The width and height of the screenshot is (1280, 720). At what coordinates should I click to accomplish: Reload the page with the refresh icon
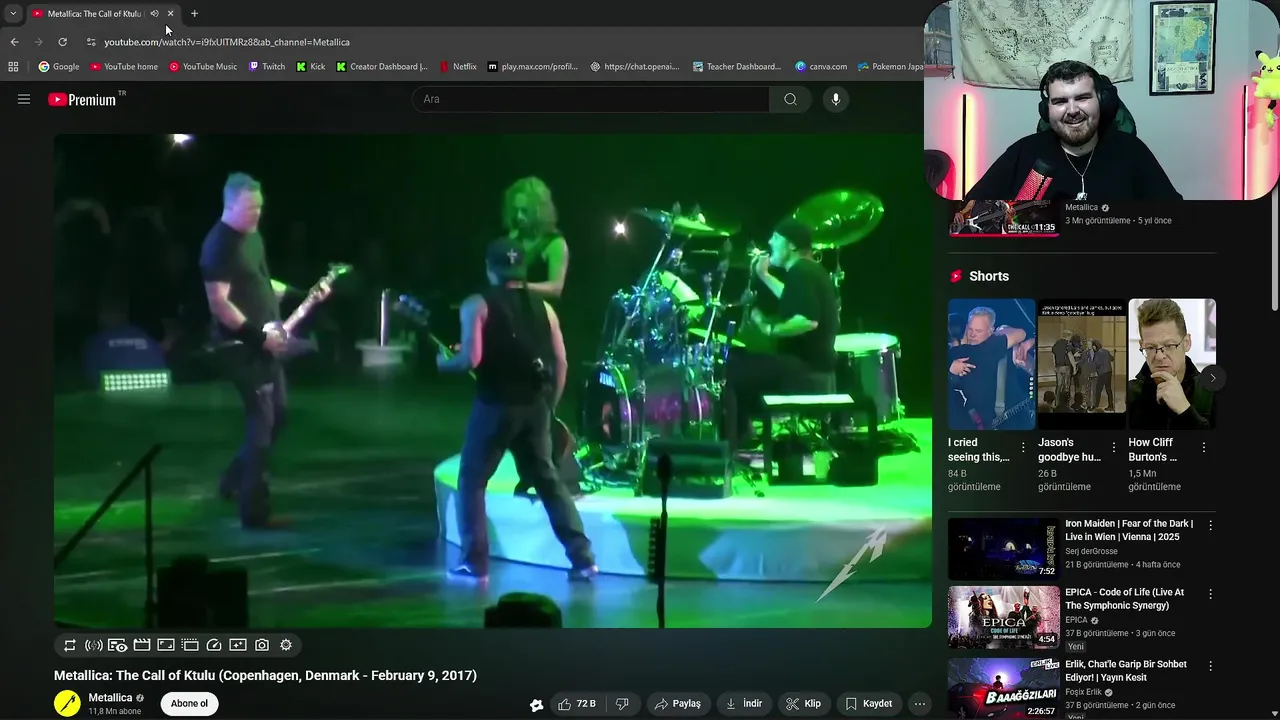tap(62, 42)
